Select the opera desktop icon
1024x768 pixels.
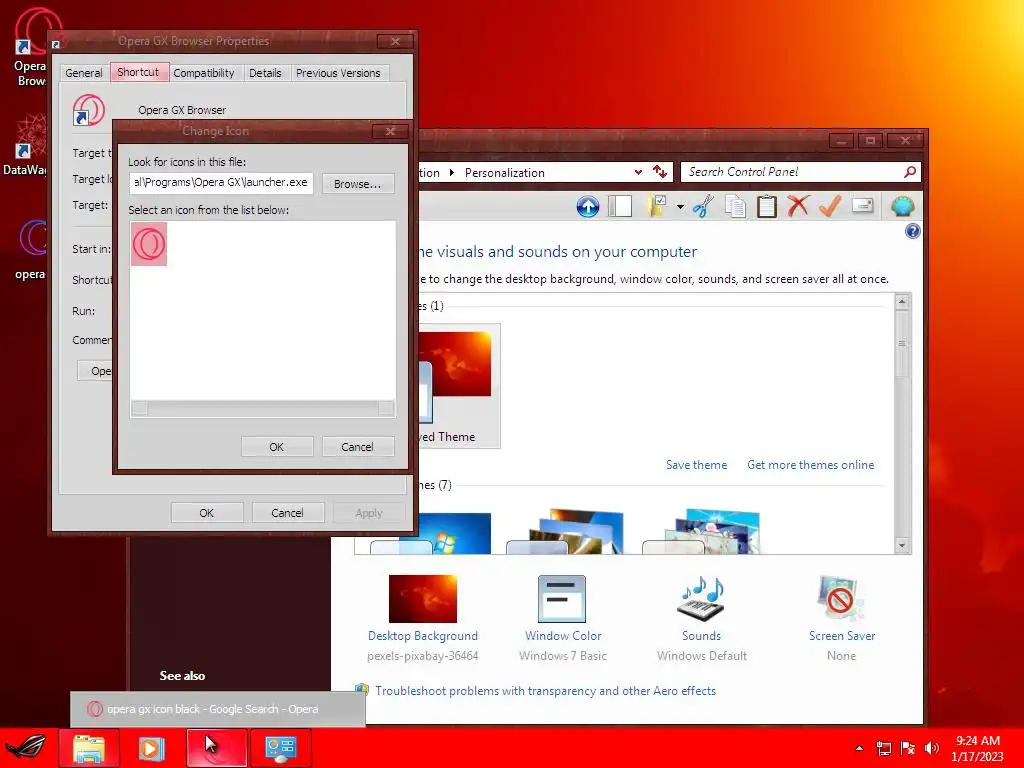(30, 249)
